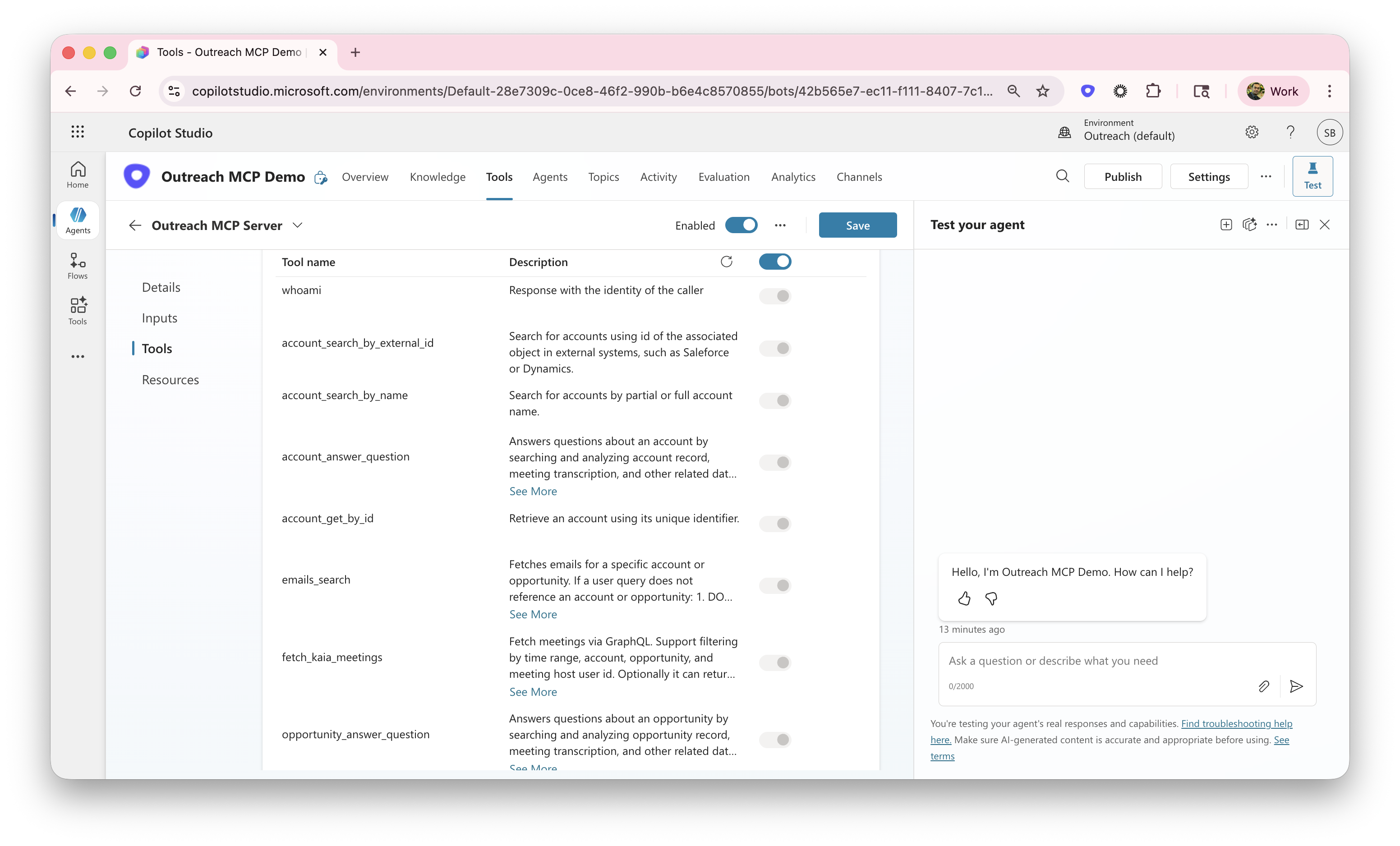Select Resources in the side menu

(170, 380)
